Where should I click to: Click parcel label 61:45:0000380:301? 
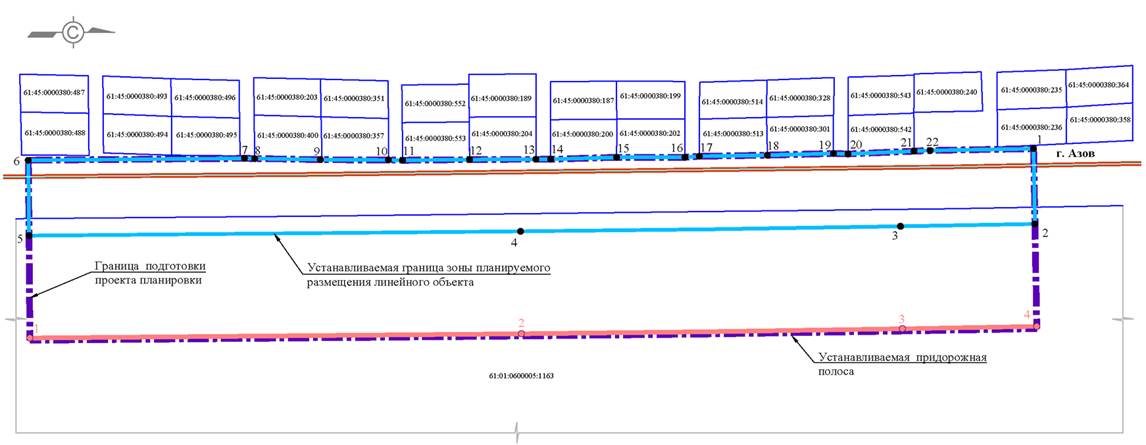tap(800, 129)
